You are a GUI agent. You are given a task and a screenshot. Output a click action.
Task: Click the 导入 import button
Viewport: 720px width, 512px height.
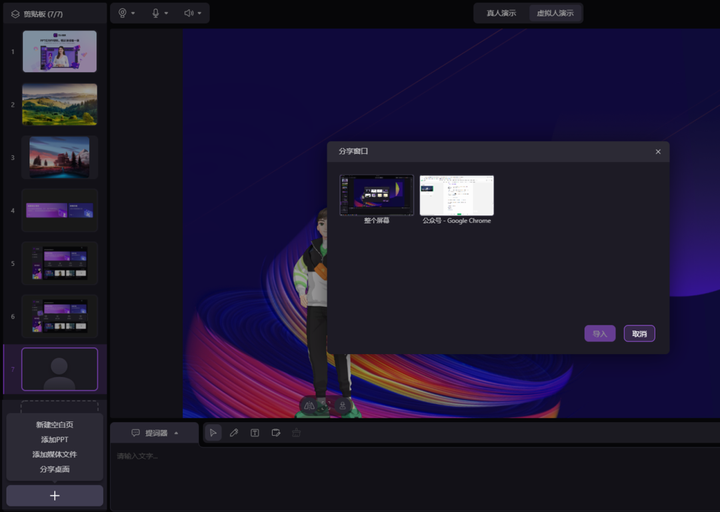(x=600, y=333)
